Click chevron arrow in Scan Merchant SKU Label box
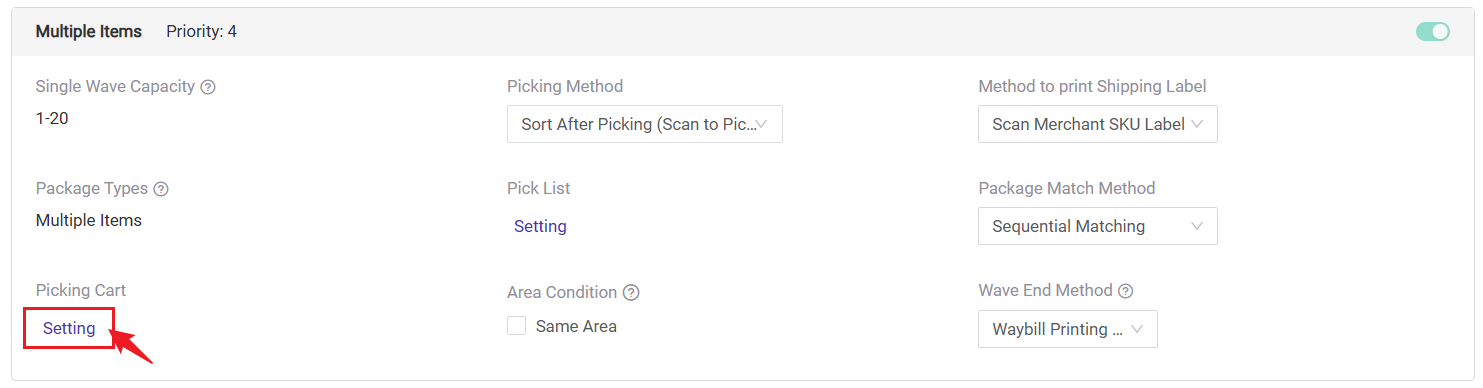The height and width of the screenshot is (388, 1483). coord(1198,125)
